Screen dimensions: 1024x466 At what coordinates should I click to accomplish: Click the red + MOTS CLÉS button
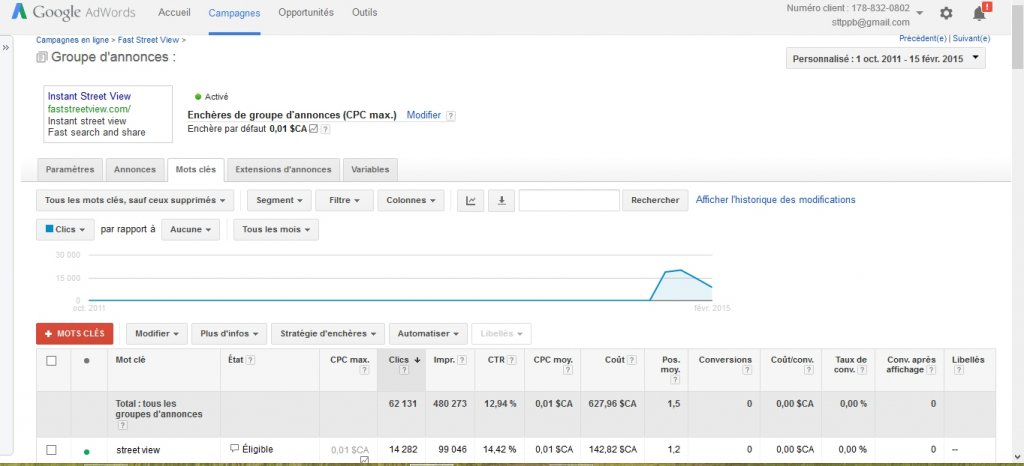pyautogui.click(x=74, y=334)
